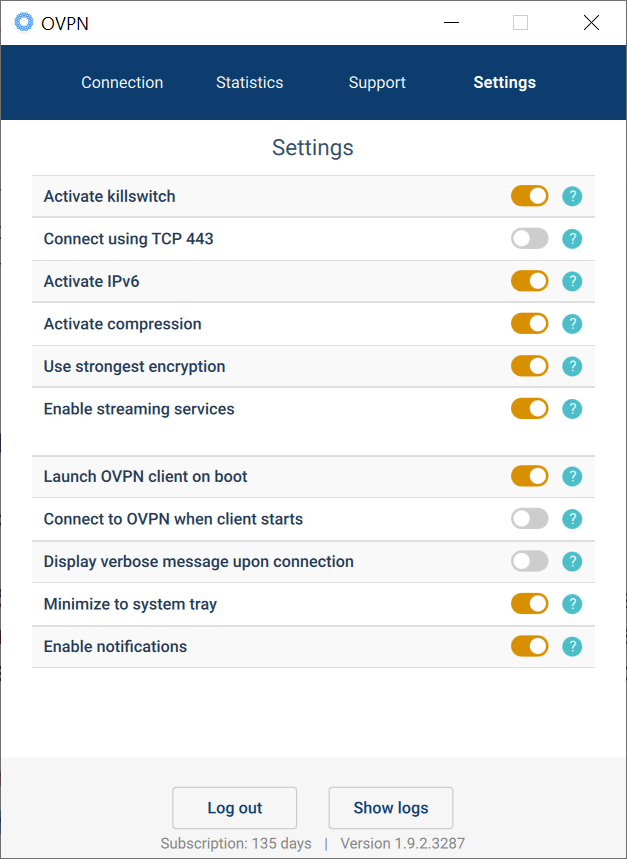Click help icon beside Use strongest encryption
627x859 pixels.
[x=572, y=366]
